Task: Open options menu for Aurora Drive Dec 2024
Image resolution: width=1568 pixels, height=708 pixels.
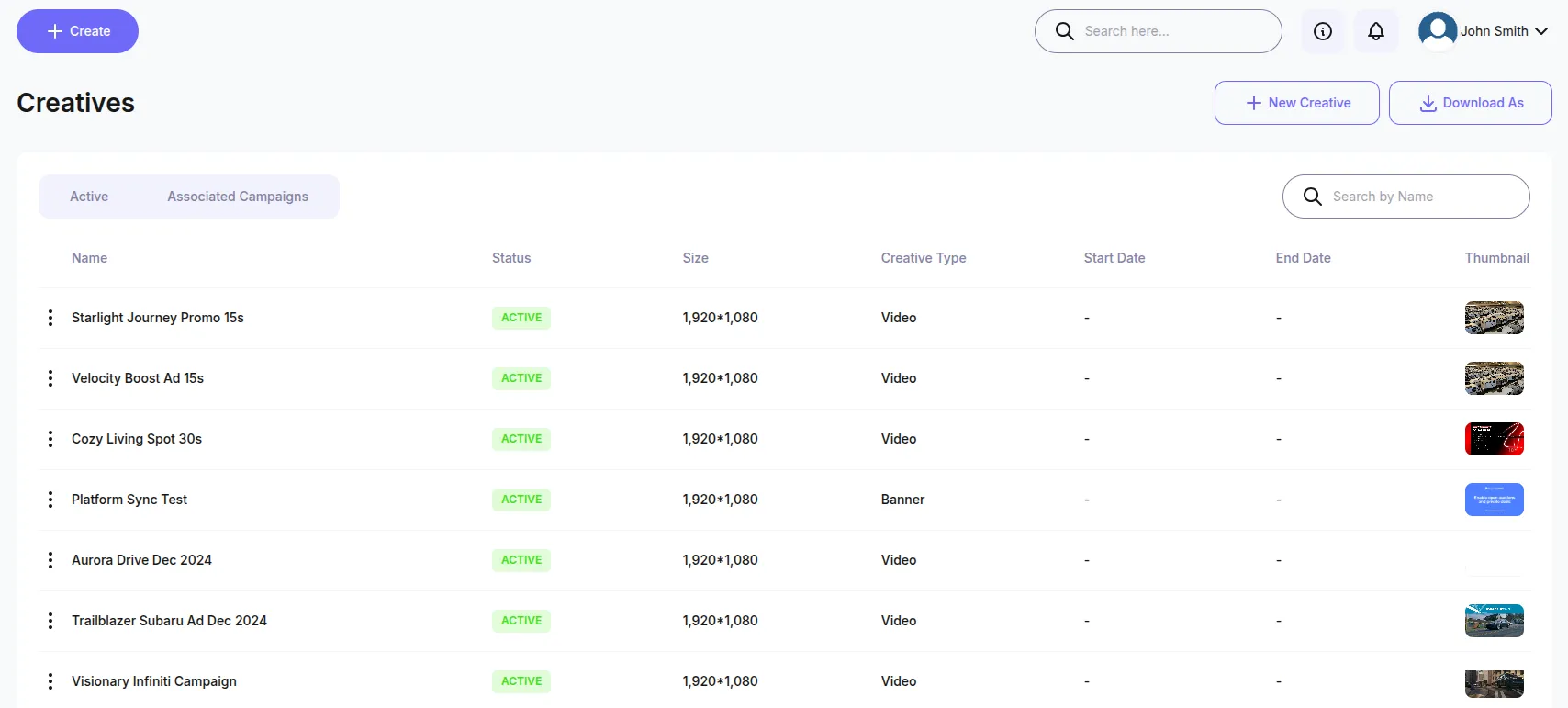Action: 50,560
